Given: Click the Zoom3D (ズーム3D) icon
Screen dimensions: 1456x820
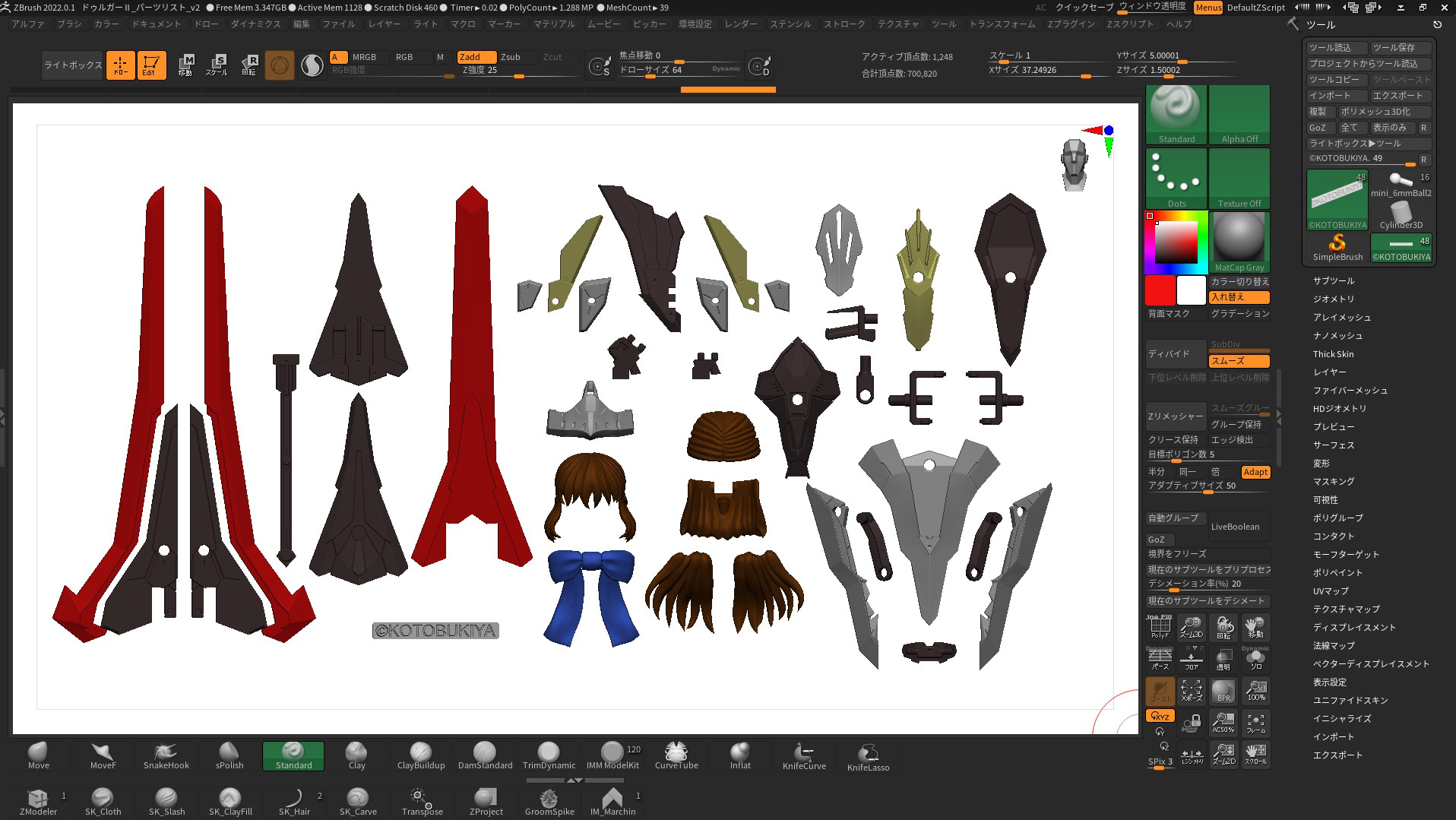Looking at the screenshot, I should pos(1191,628).
